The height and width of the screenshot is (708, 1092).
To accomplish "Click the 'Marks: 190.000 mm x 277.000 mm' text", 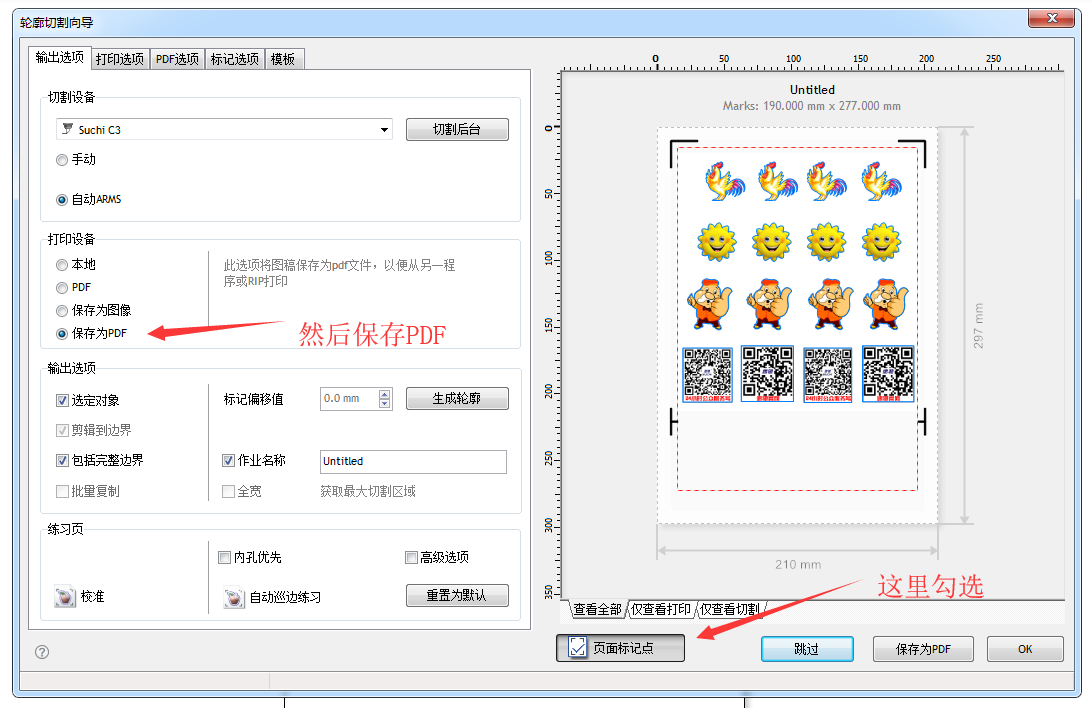I will point(811,106).
